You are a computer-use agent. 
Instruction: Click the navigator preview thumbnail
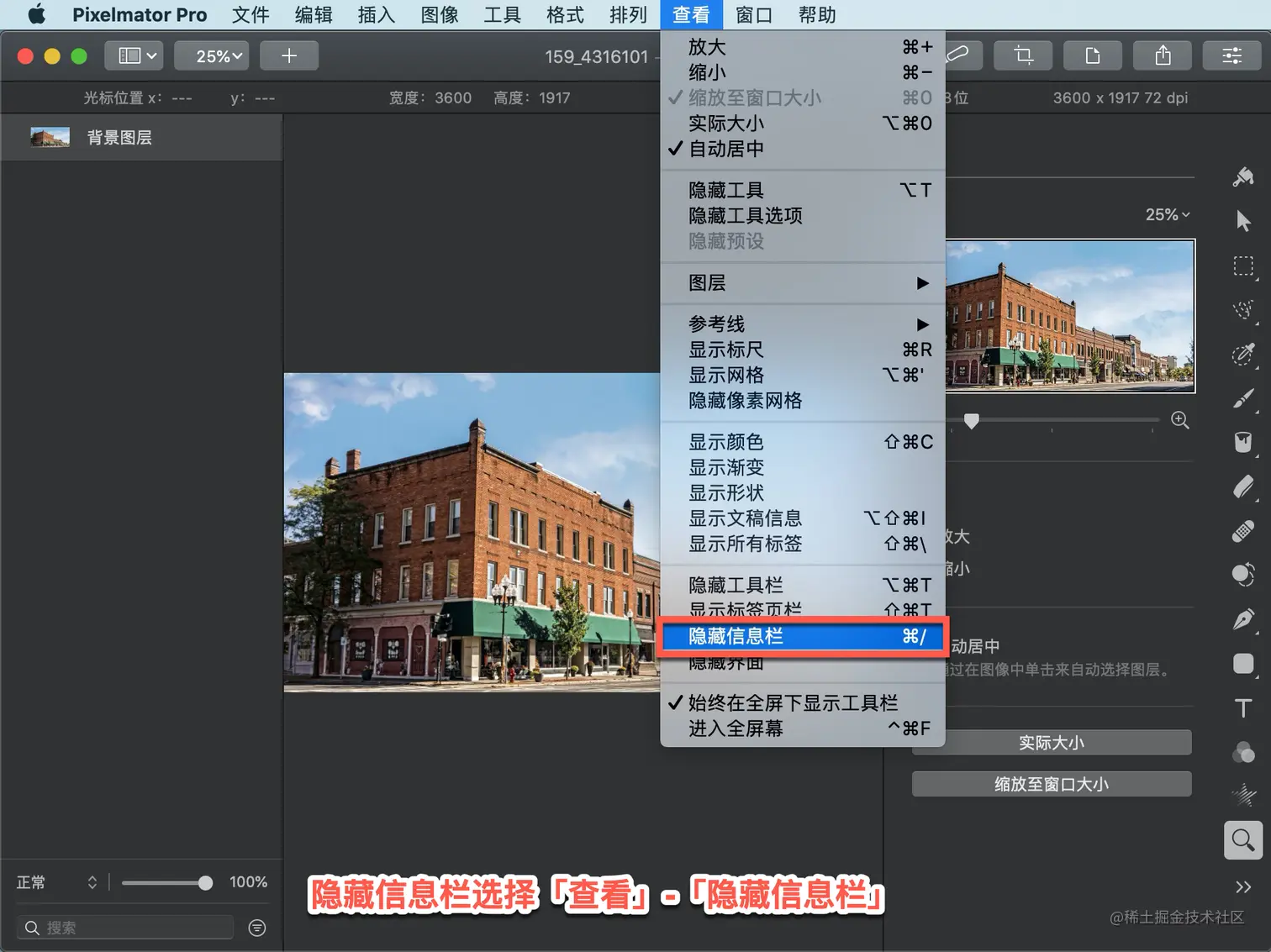coord(1069,316)
